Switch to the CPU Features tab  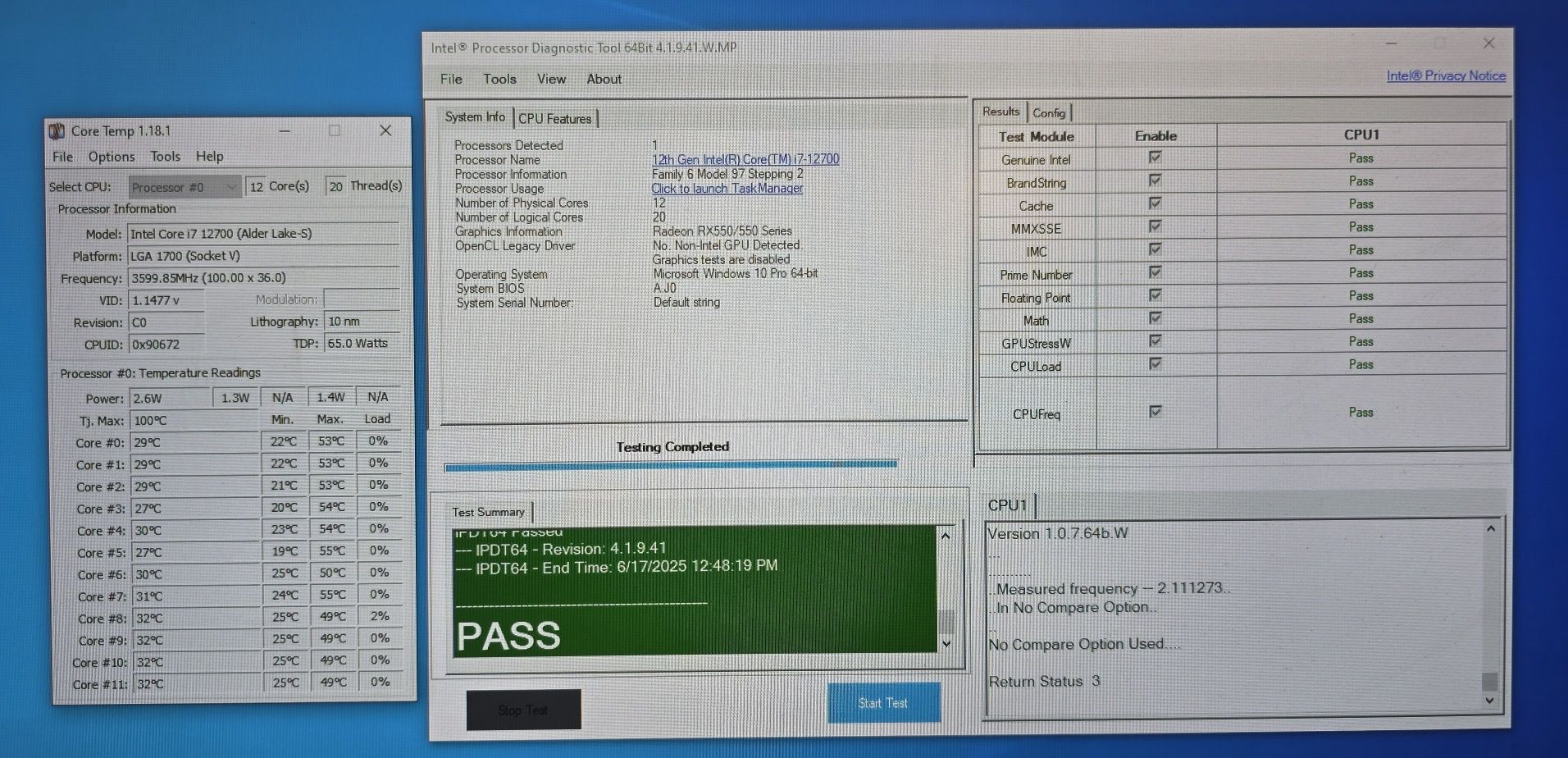554,119
